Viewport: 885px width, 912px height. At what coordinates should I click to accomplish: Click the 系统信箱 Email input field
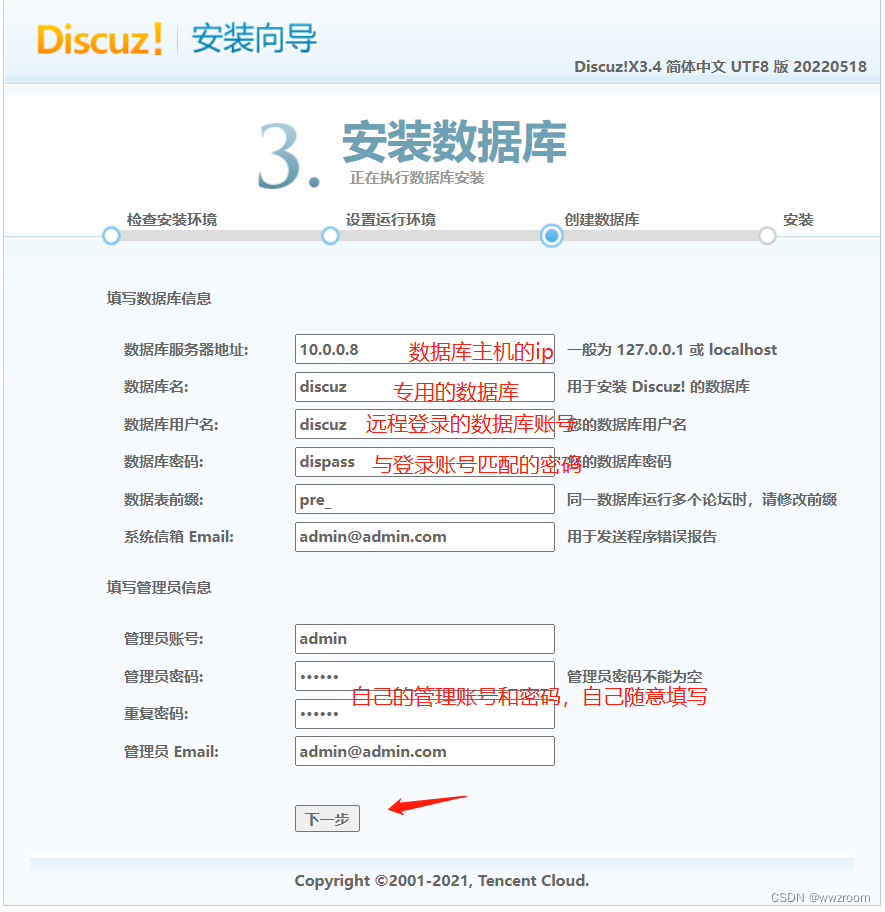(424, 537)
